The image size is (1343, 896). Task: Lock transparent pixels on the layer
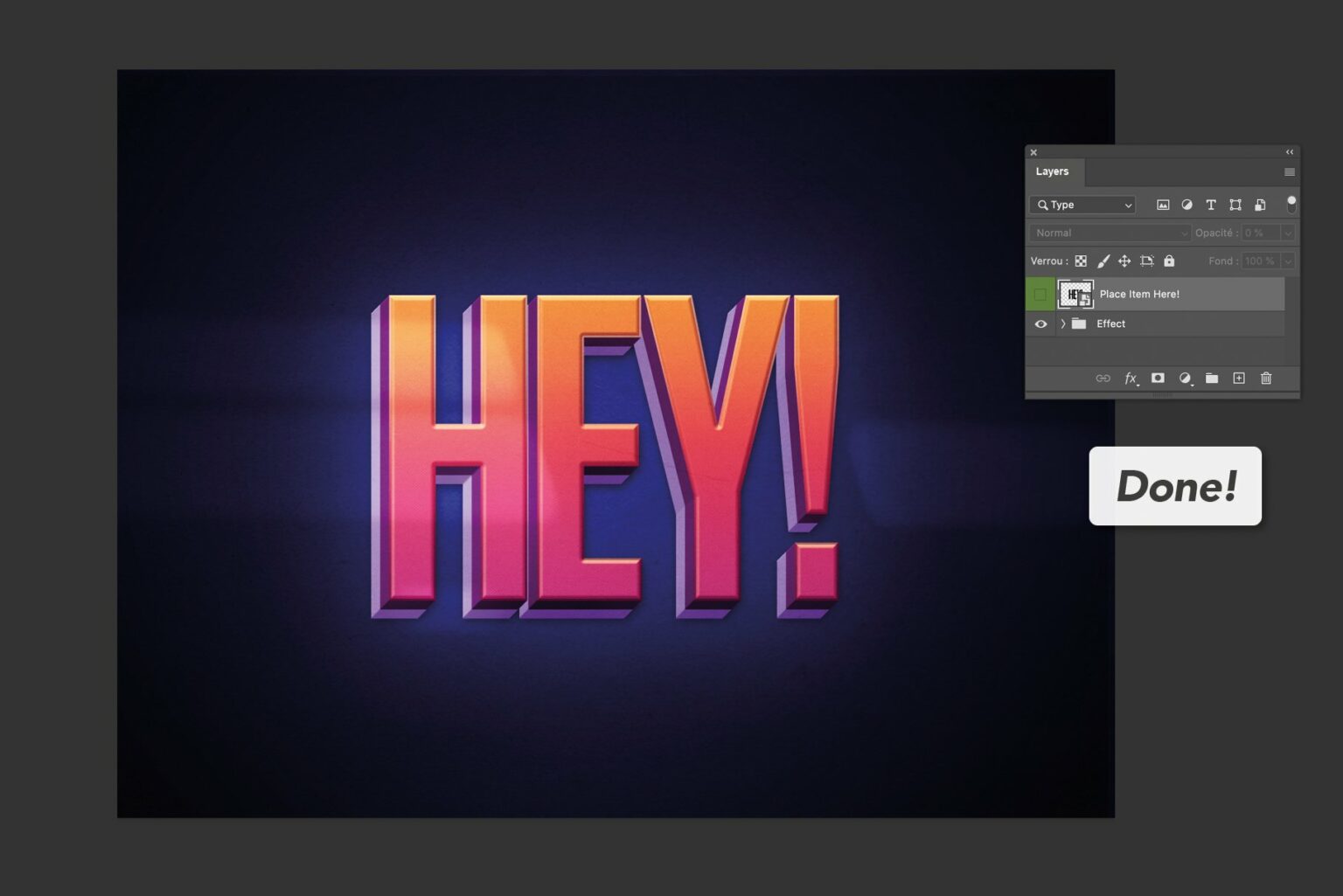(1081, 260)
